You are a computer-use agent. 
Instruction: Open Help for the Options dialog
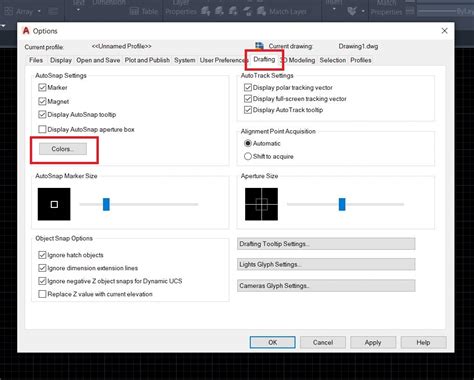[x=423, y=342]
